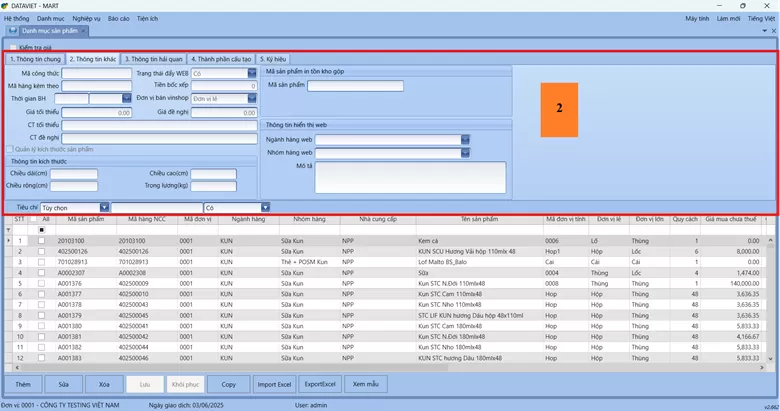Click the Import Excel button
The image size is (780, 411).
274,384
